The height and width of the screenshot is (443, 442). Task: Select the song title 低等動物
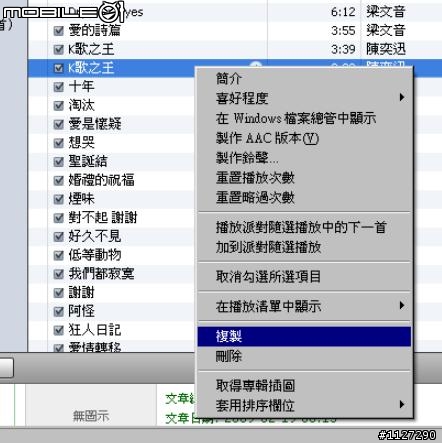coord(95,255)
